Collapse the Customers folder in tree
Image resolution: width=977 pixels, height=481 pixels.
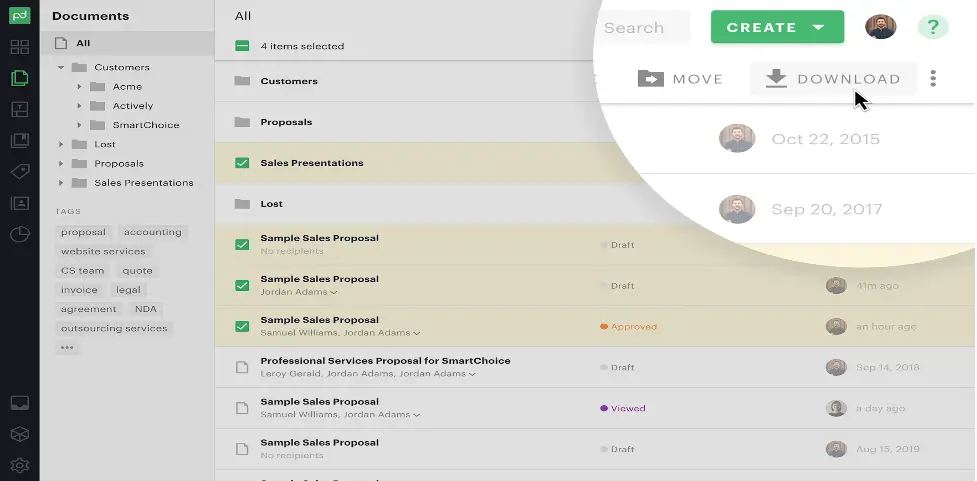point(60,67)
